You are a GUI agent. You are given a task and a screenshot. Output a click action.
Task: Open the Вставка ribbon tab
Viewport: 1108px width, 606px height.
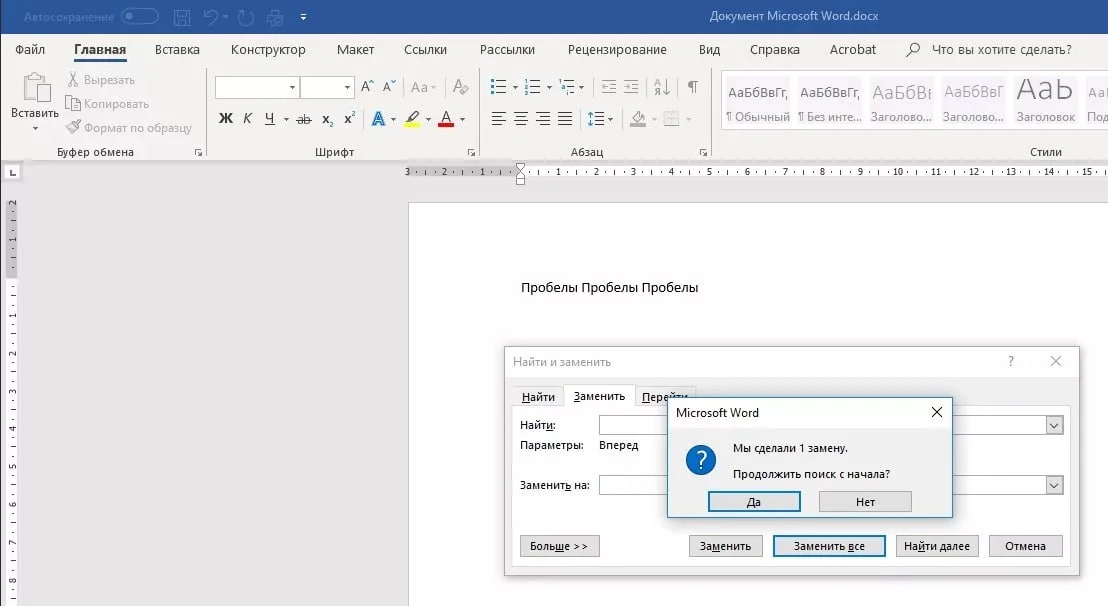(177, 49)
